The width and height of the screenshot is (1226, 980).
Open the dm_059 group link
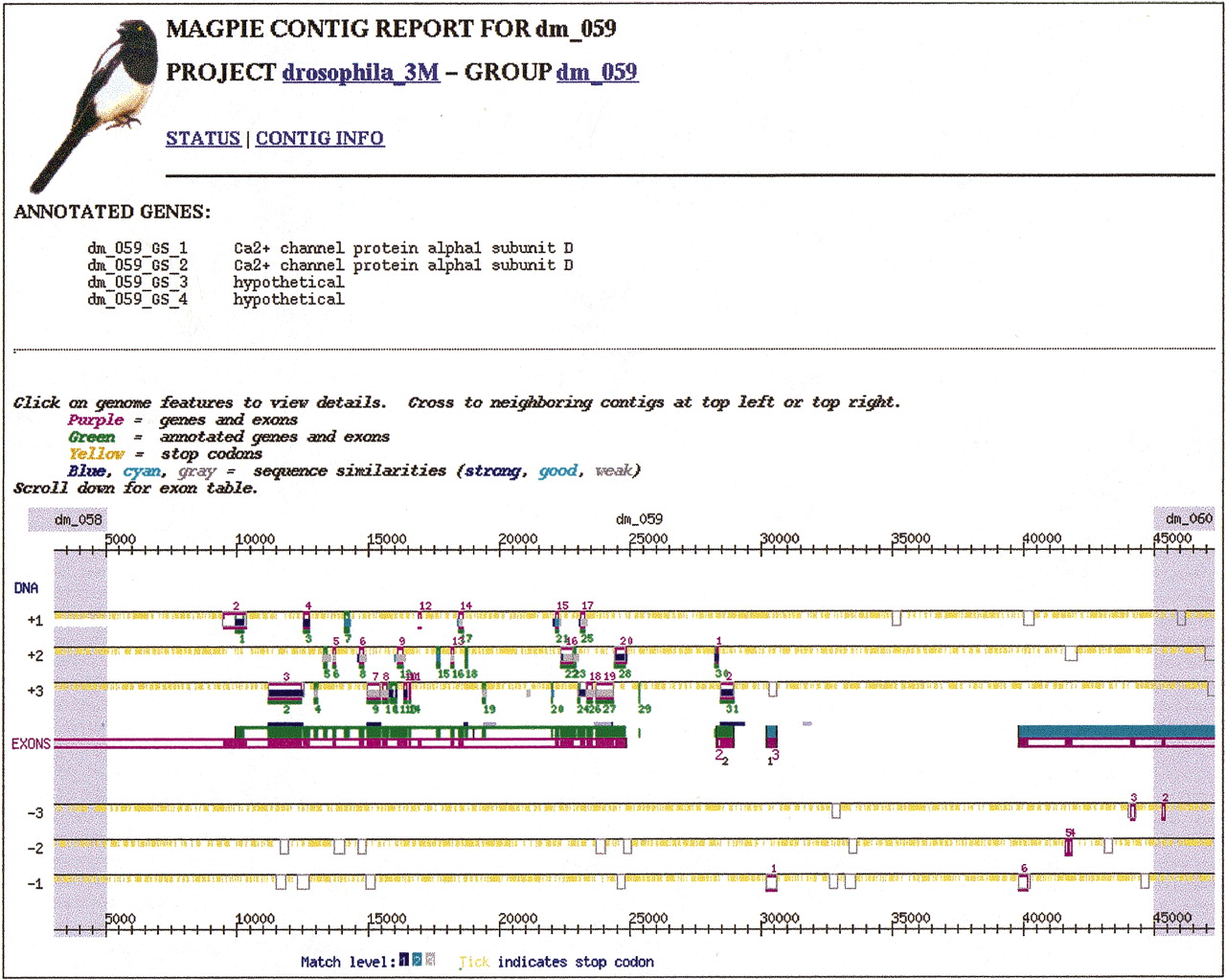pyautogui.click(x=596, y=73)
